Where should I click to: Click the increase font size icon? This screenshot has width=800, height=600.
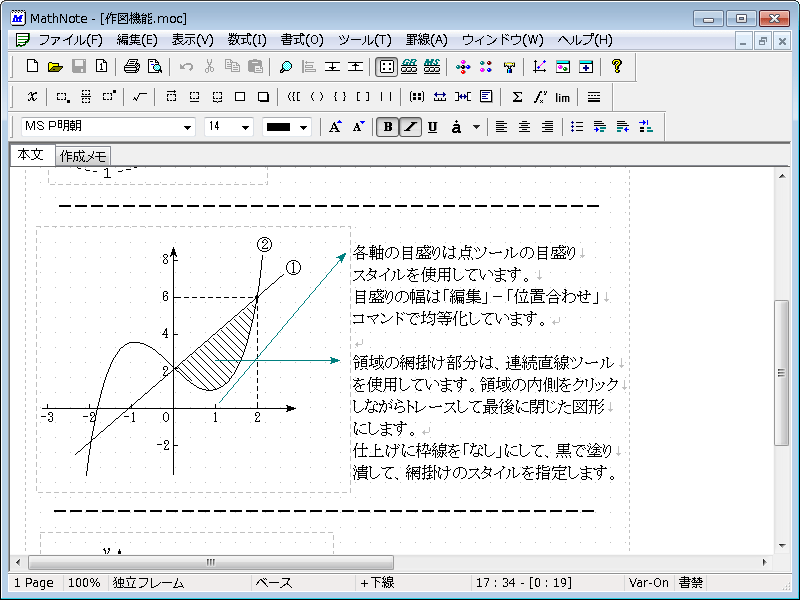click(335, 127)
